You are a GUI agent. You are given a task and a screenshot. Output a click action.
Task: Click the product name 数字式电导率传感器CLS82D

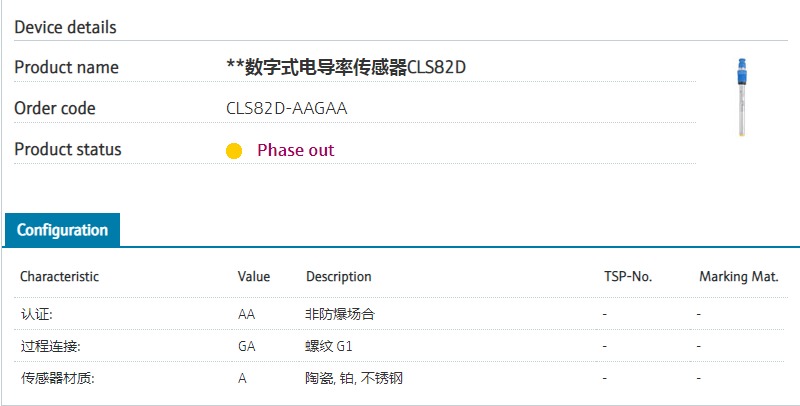(x=348, y=67)
